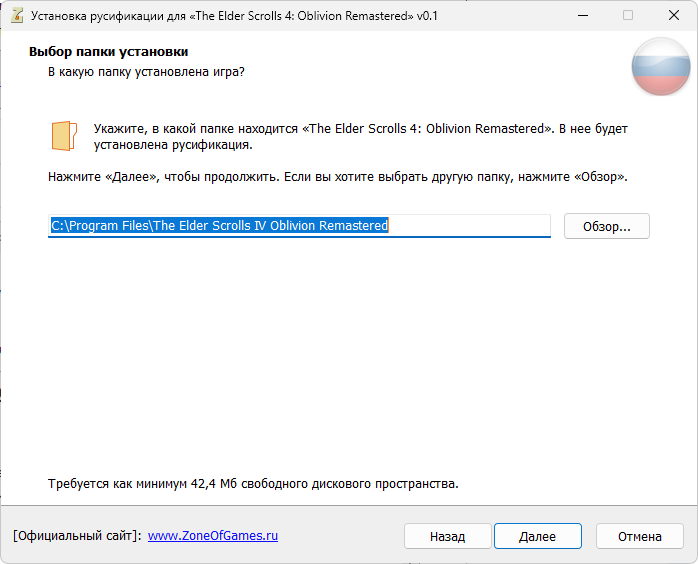
Task: Click the «В какую папку установлена игра?» subtitle
Action: point(146,72)
